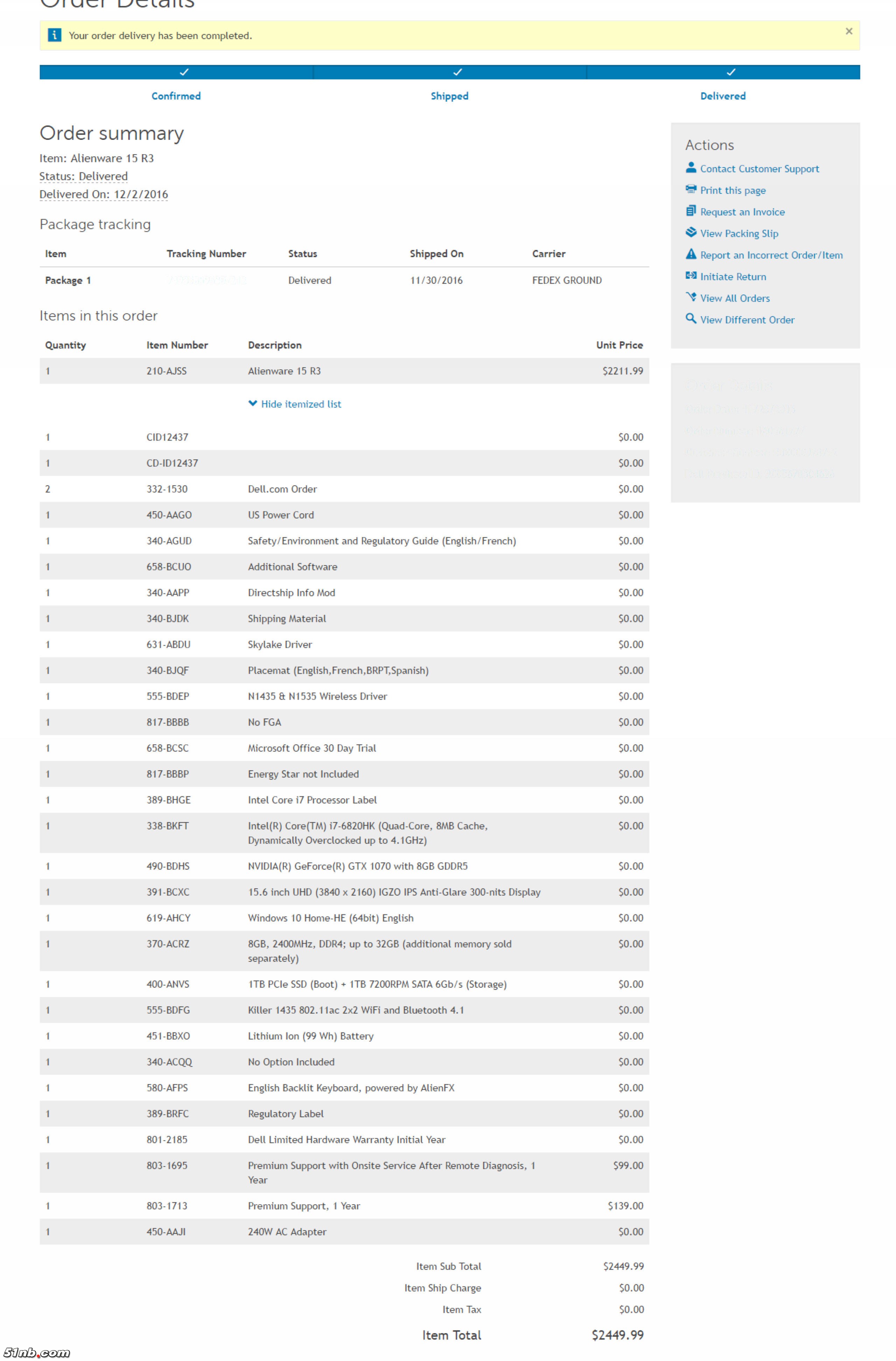Click the blue info icon in the notification
Screen dimensions: 896x1361
[x=54, y=35]
